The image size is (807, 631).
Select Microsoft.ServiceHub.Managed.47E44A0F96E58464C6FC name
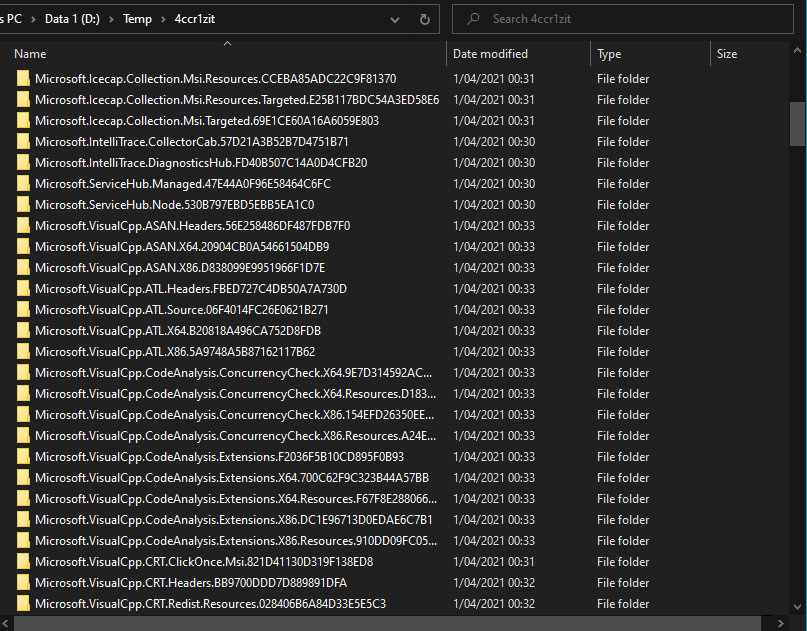click(183, 183)
